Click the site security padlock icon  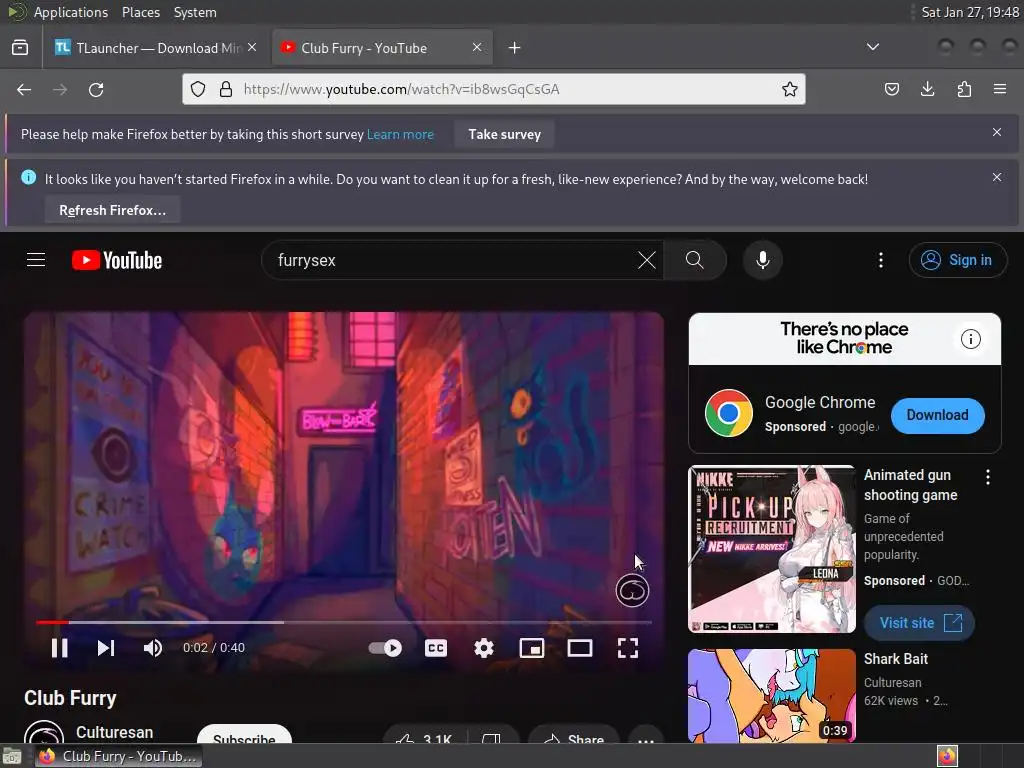226,89
